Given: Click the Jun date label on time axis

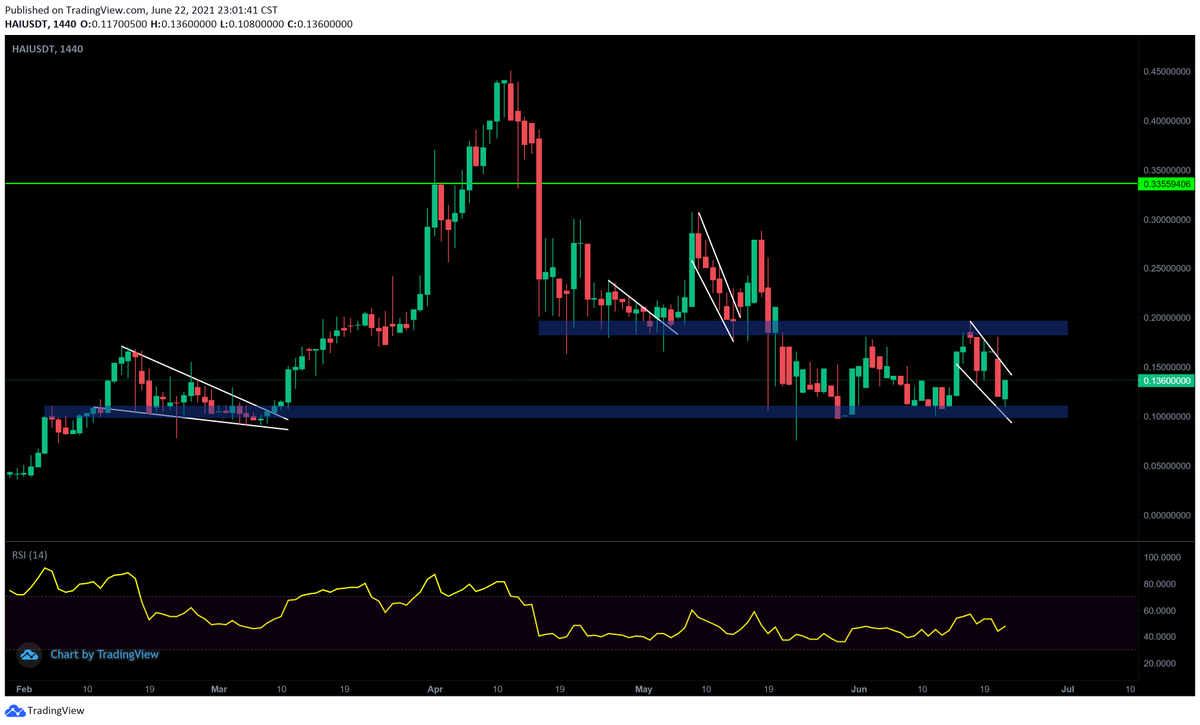Looking at the screenshot, I should [x=858, y=689].
